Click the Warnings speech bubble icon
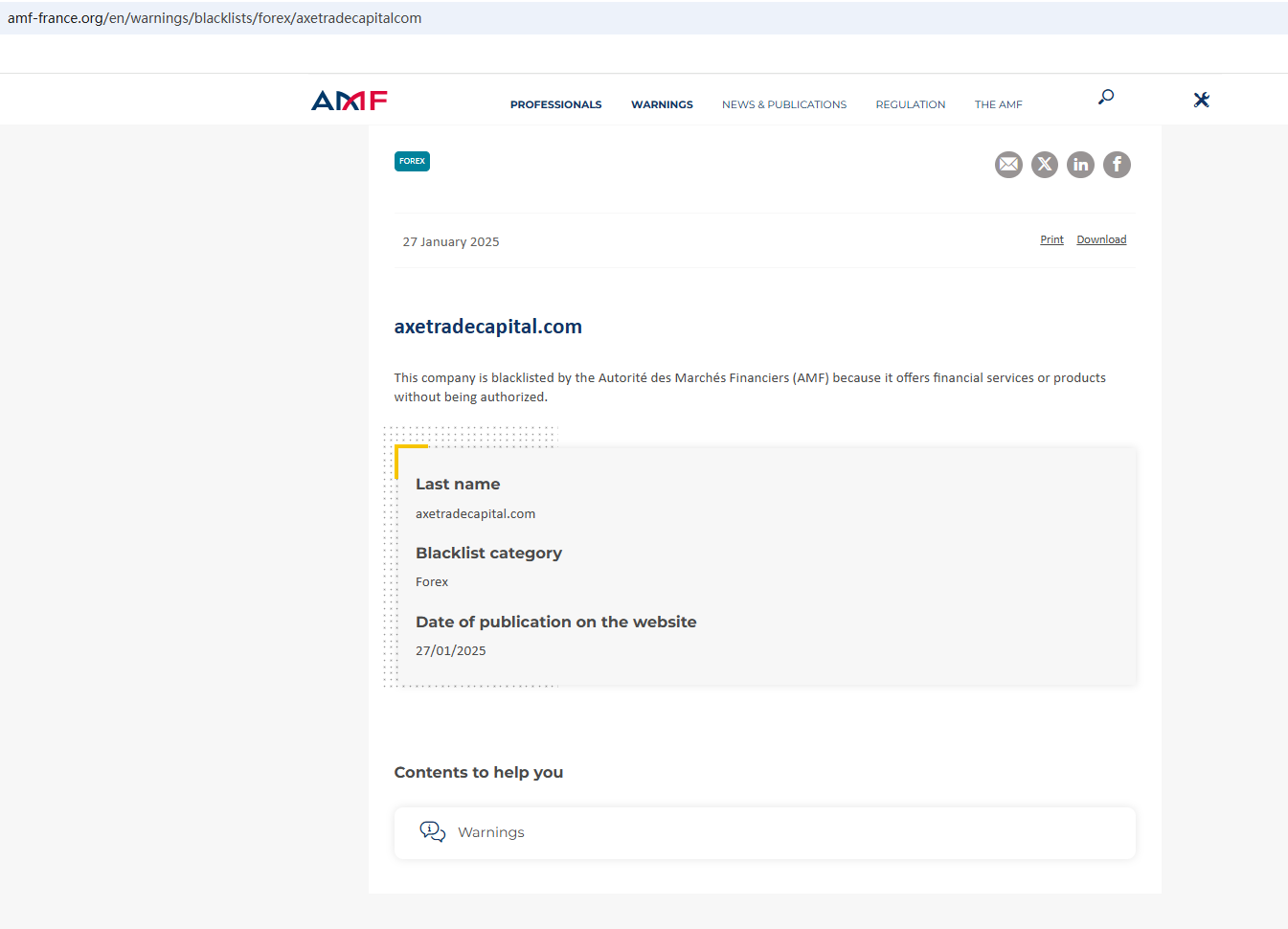The height and width of the screenshot is (929, 1288). click(x=433, y=831)
